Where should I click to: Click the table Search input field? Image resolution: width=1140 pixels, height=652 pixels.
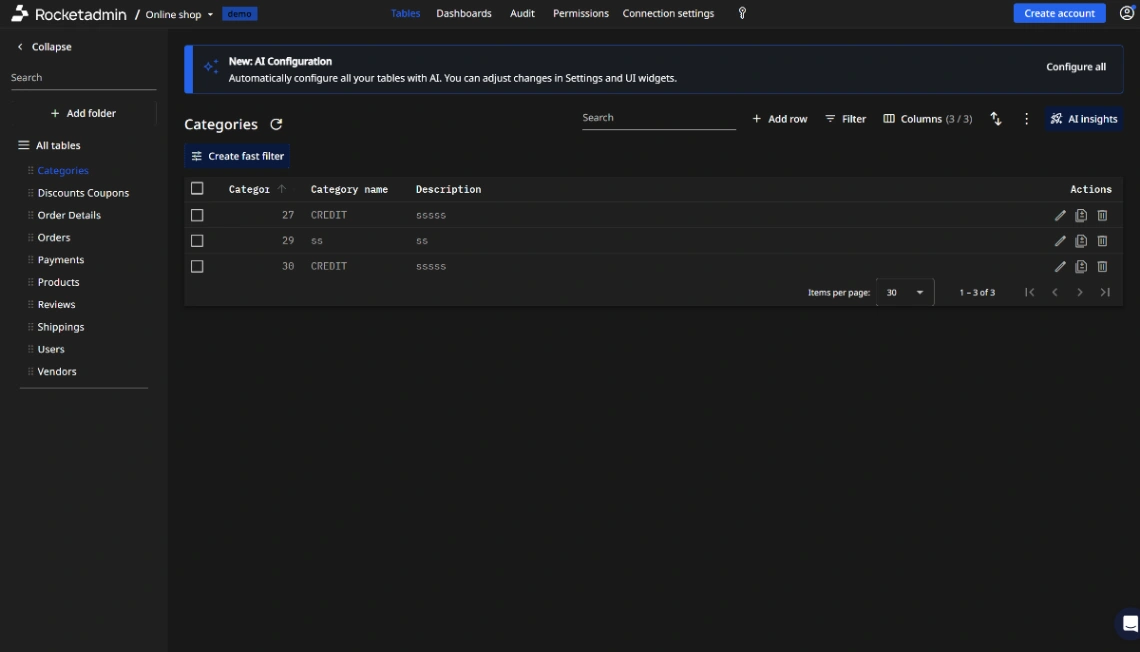pos(659,119)
